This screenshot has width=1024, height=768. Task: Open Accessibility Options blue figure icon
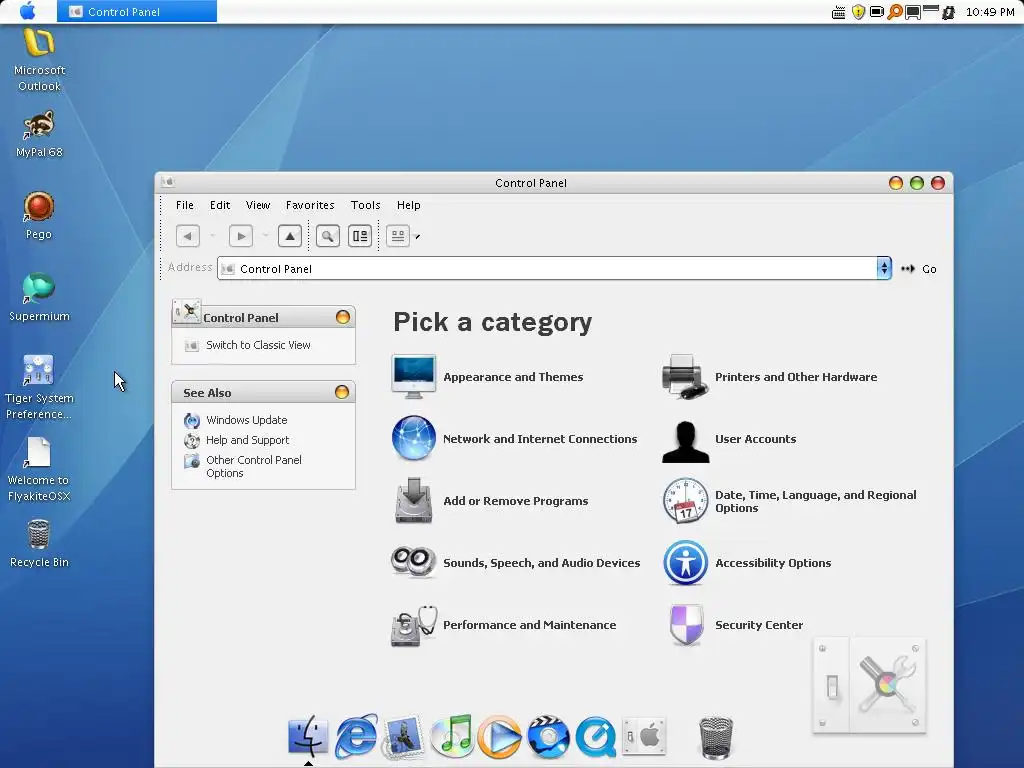tap(685, 562)
